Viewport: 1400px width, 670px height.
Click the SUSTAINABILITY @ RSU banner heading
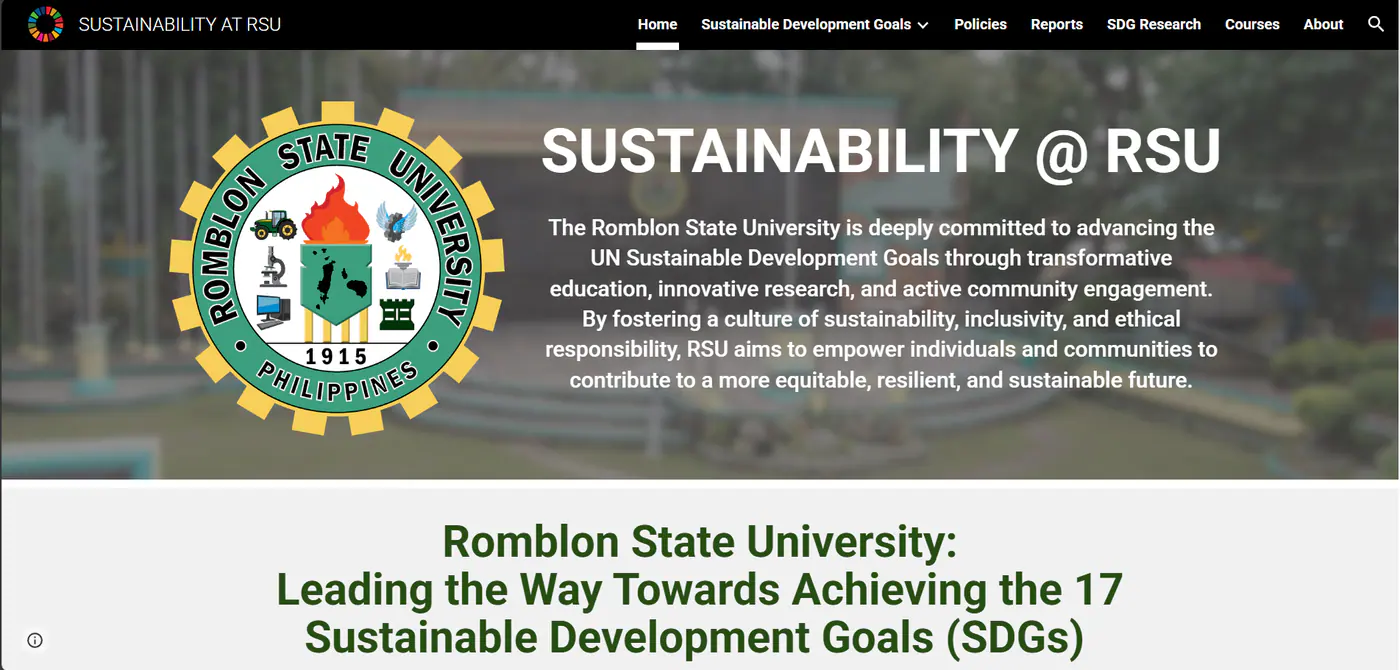coord(881,151)
